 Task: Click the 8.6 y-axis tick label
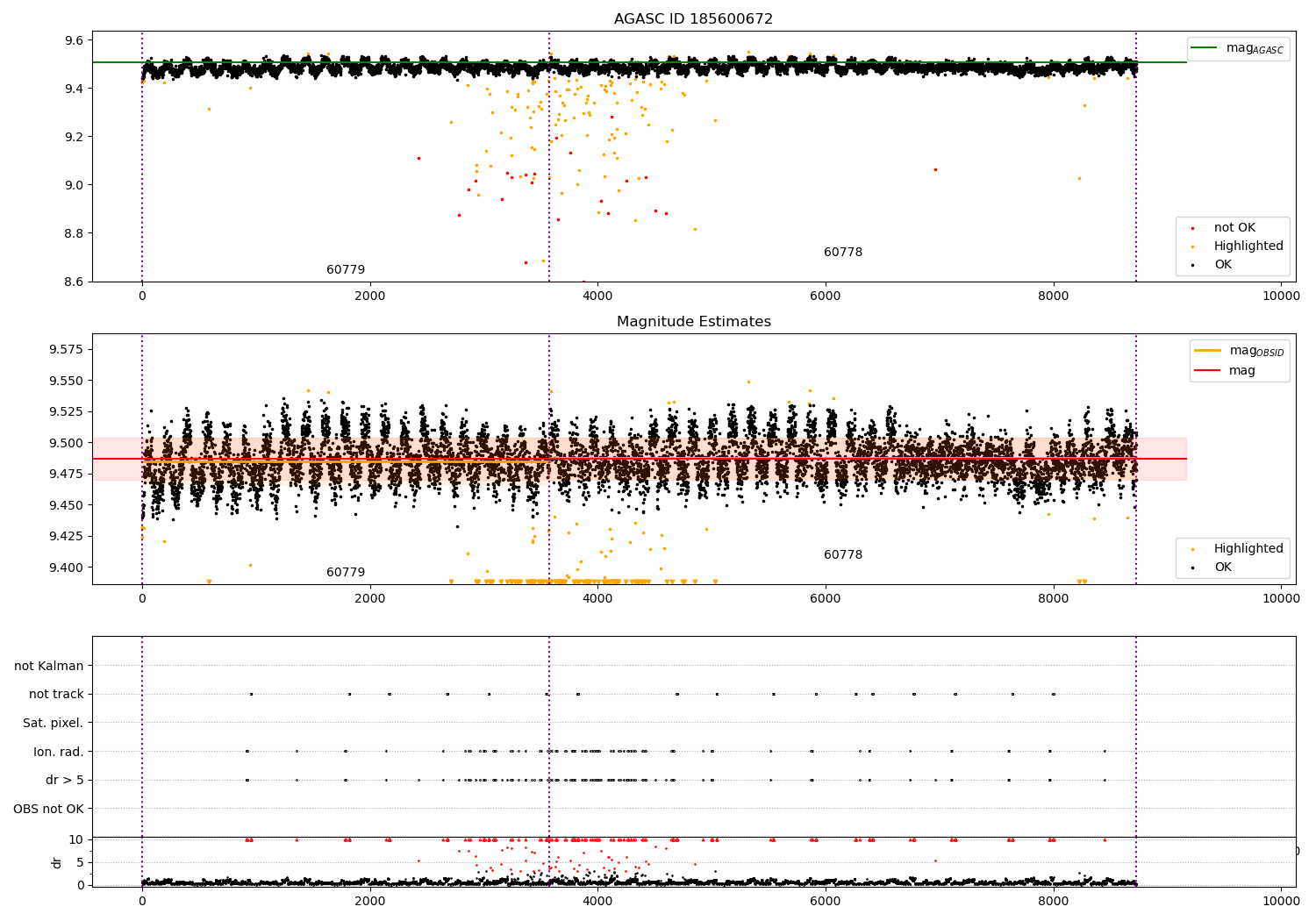[75, 282]
